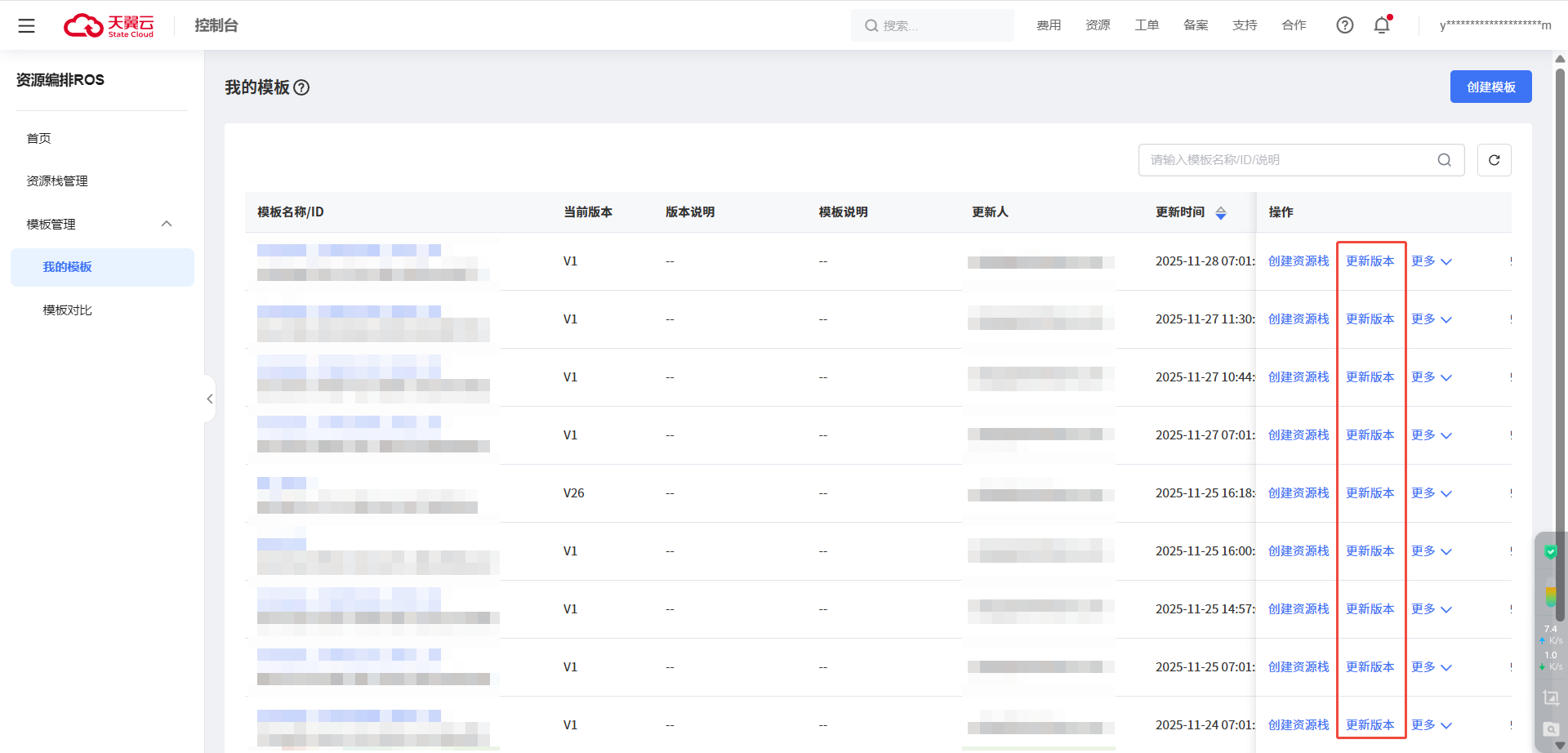
Task: Go to 资源栈管理 in sidebar
Action: [57, 181]
